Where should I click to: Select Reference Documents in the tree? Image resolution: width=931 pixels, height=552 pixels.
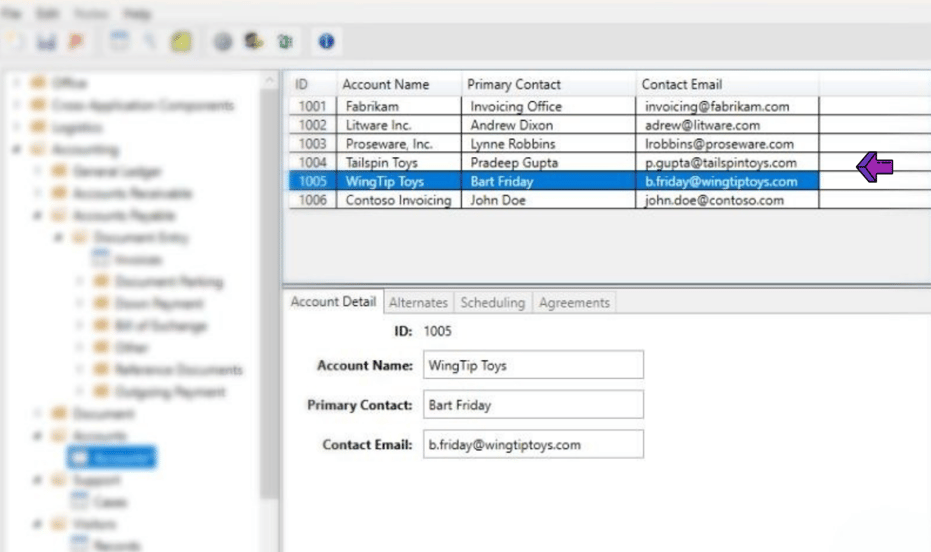pyautogui.click(x=178, y=369)
